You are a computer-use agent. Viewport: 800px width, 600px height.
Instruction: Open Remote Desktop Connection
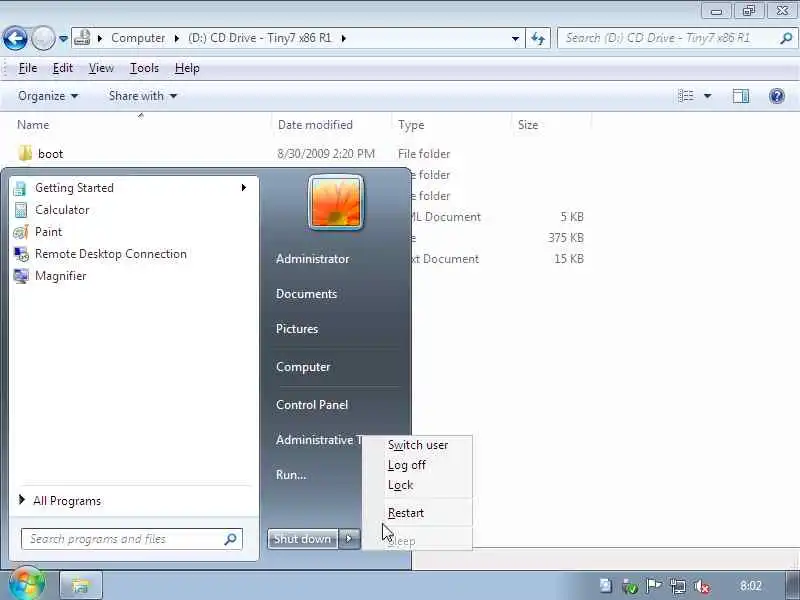132,254
